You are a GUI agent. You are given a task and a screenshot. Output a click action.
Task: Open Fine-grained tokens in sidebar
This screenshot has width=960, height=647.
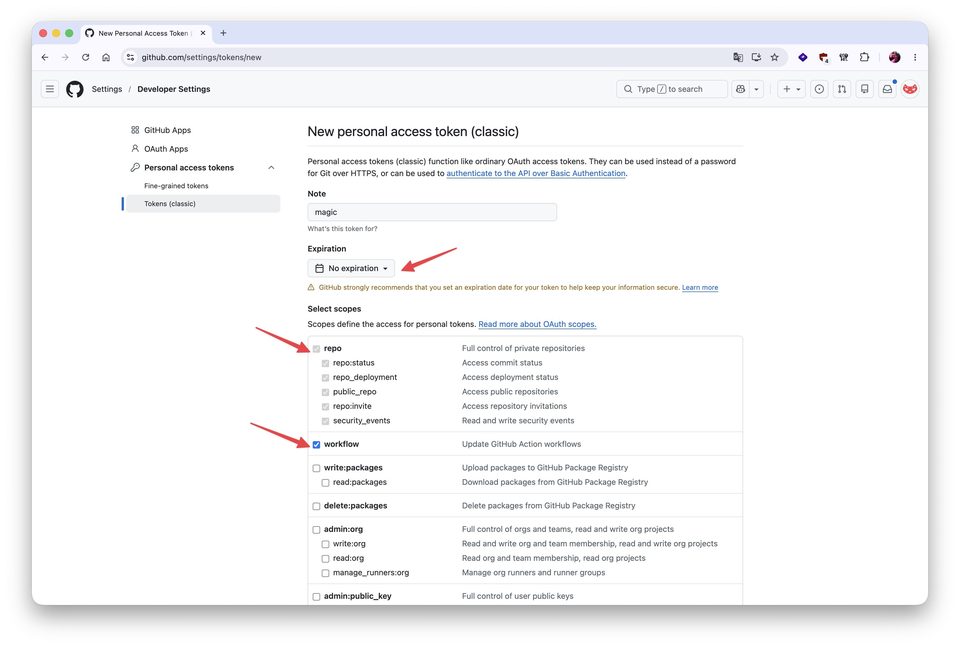(176, 186)
